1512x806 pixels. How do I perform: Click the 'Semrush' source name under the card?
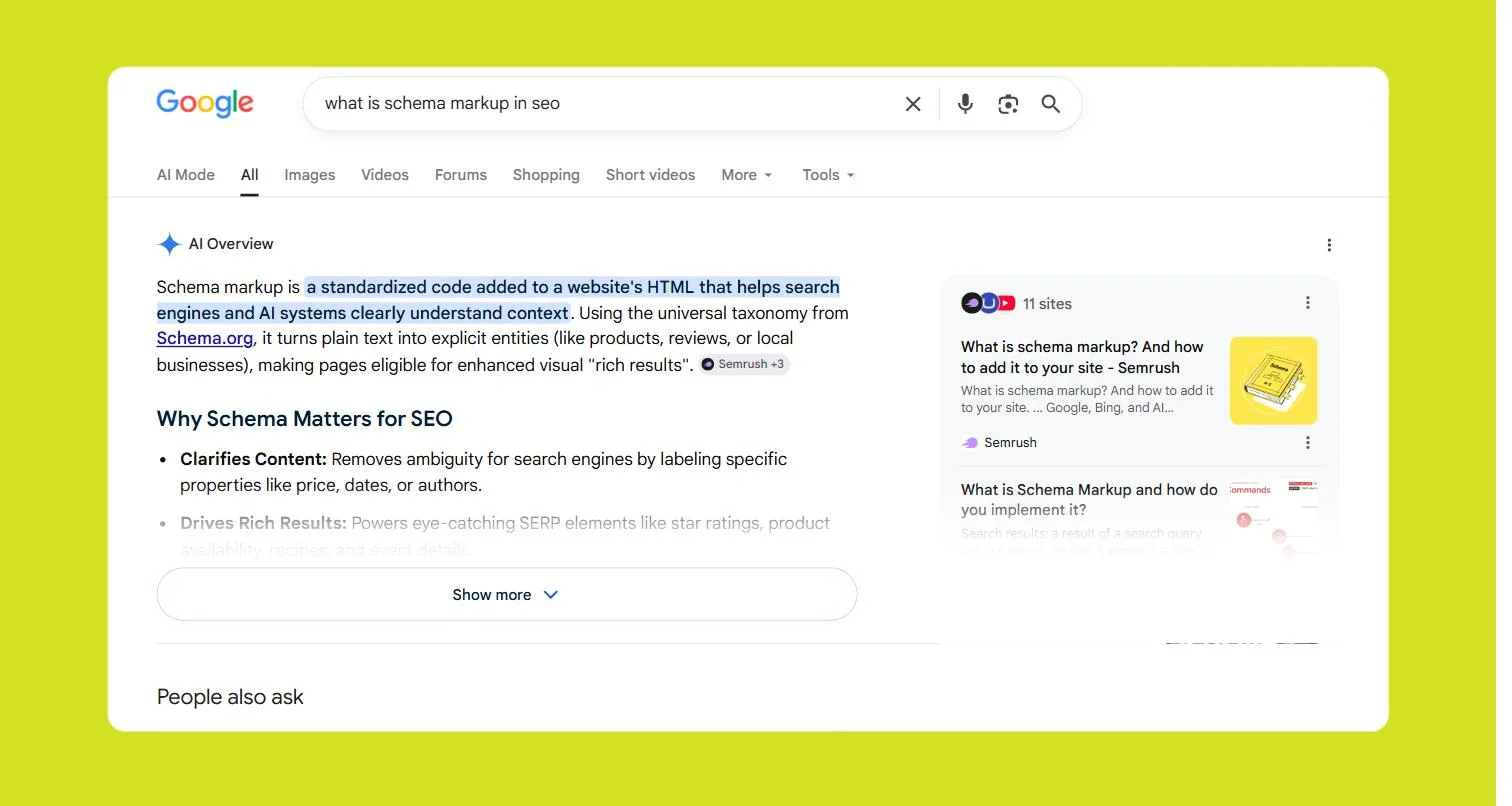1010,443
